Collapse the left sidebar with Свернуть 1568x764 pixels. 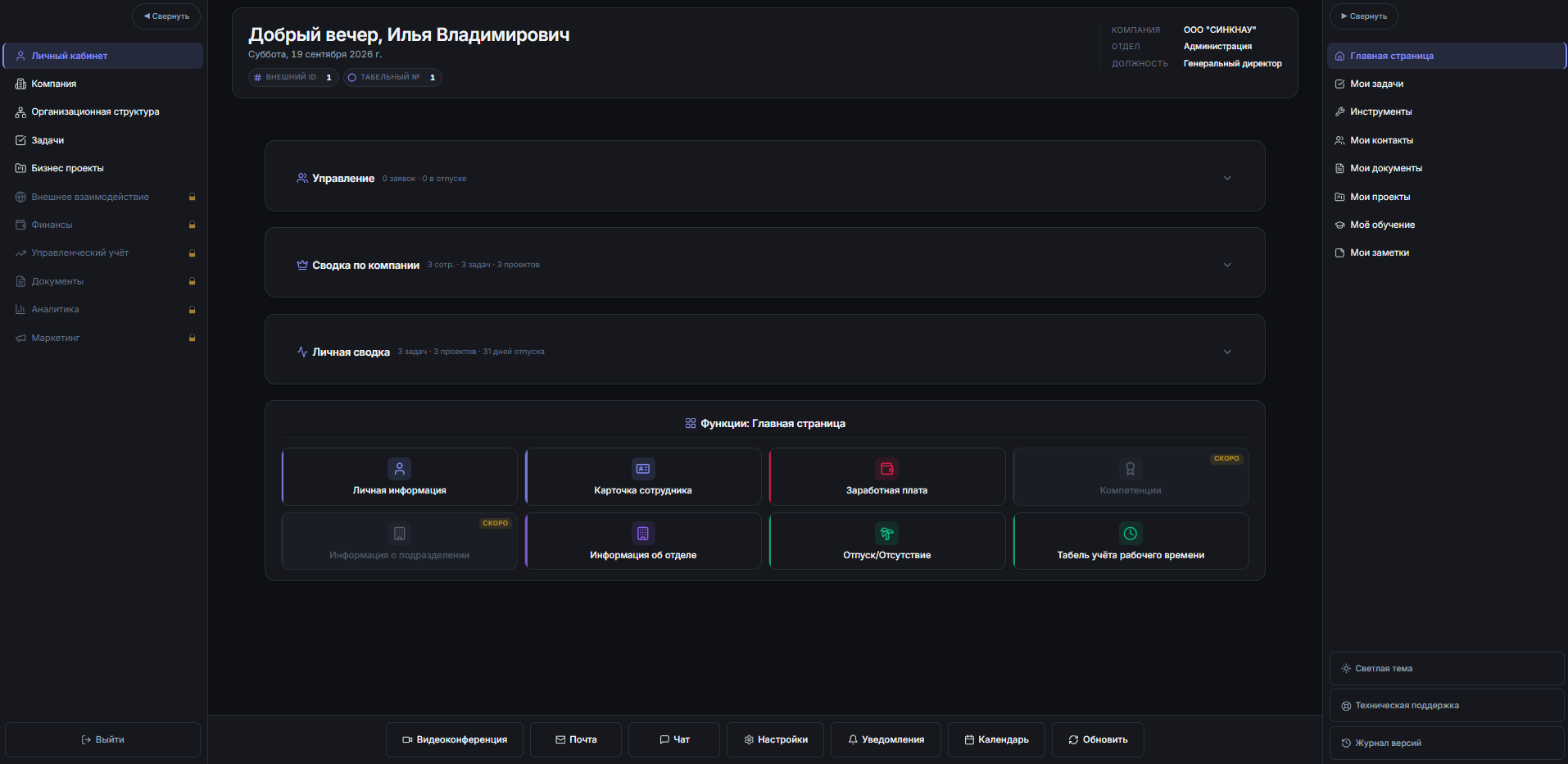166,16
